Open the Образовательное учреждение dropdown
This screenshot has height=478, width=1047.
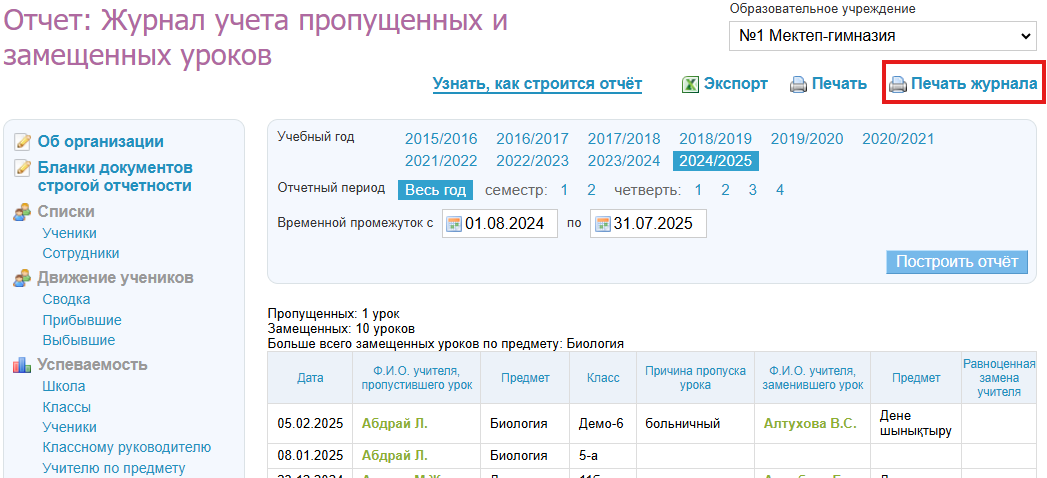point(883,36)
